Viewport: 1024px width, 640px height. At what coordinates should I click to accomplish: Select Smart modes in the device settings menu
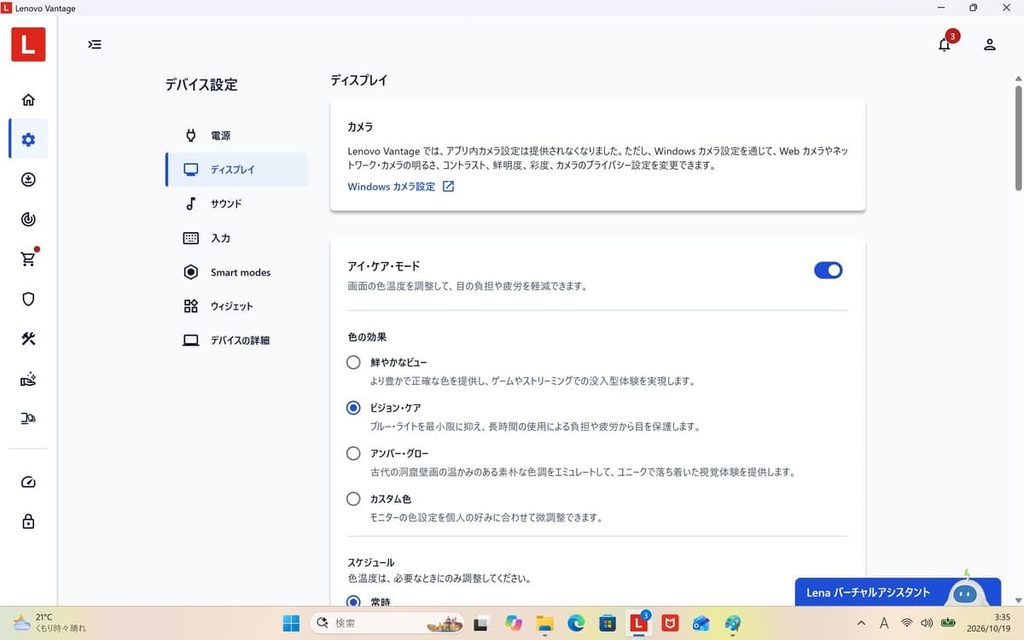pyautogui.click(x=236, y=272)
